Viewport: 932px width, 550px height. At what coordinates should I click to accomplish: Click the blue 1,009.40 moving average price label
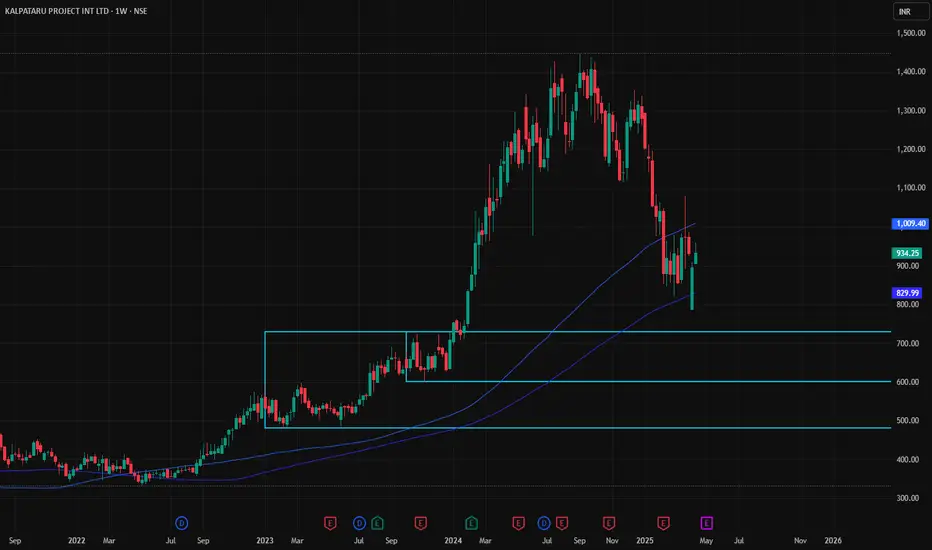(x=910, y=224)
